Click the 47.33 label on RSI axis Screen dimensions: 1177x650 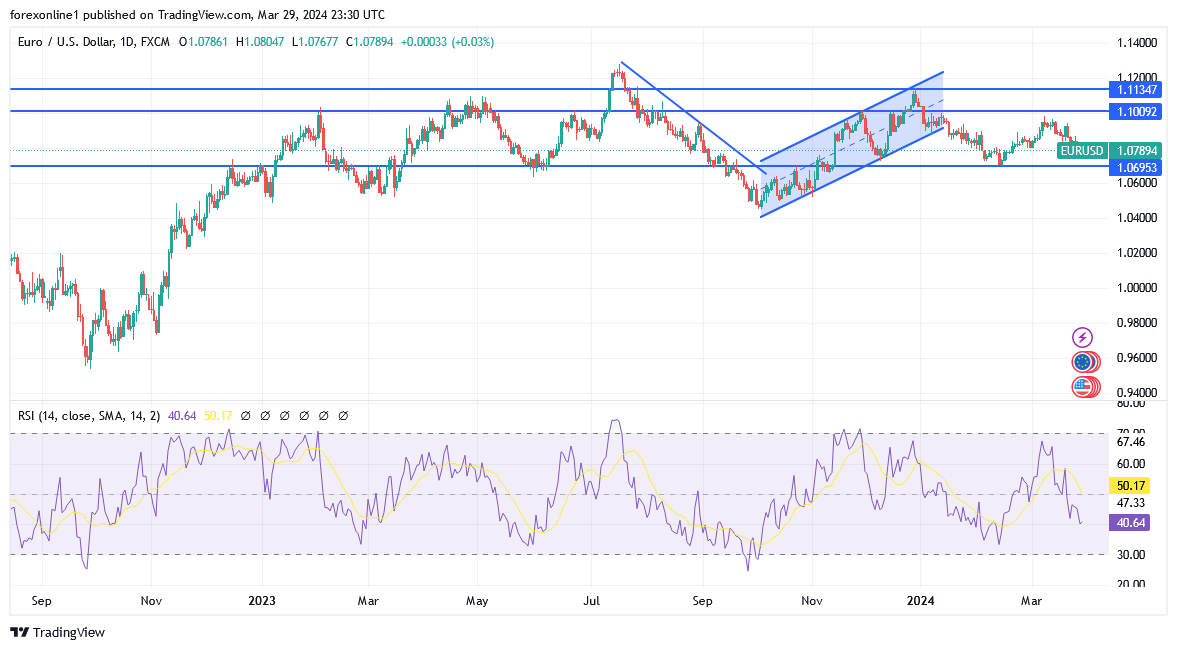tap(1131, 503)
